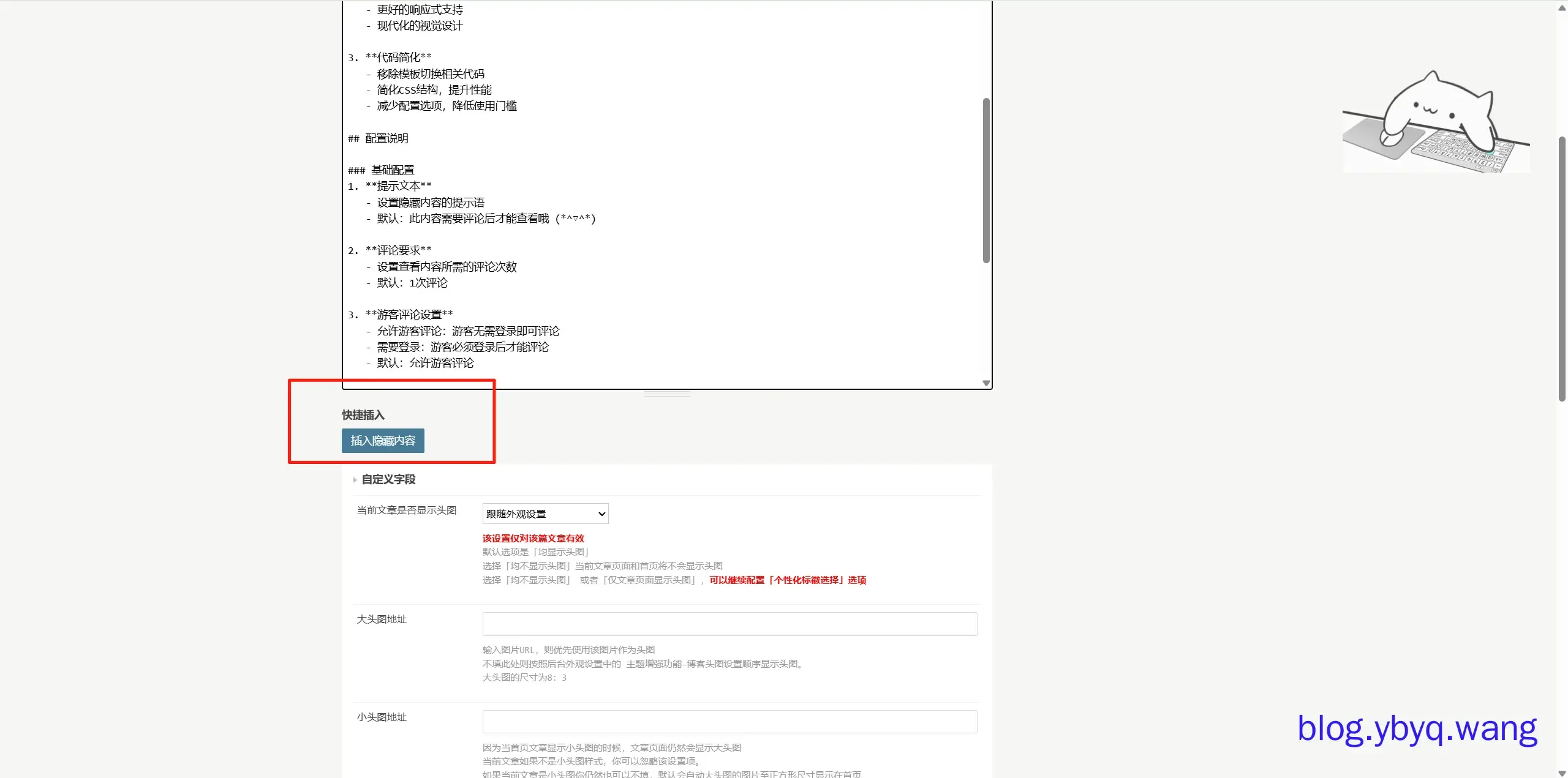The image size is (1568, 778).
Task: Click the resize grip below the editor
Action: click(x=667, y=394)
